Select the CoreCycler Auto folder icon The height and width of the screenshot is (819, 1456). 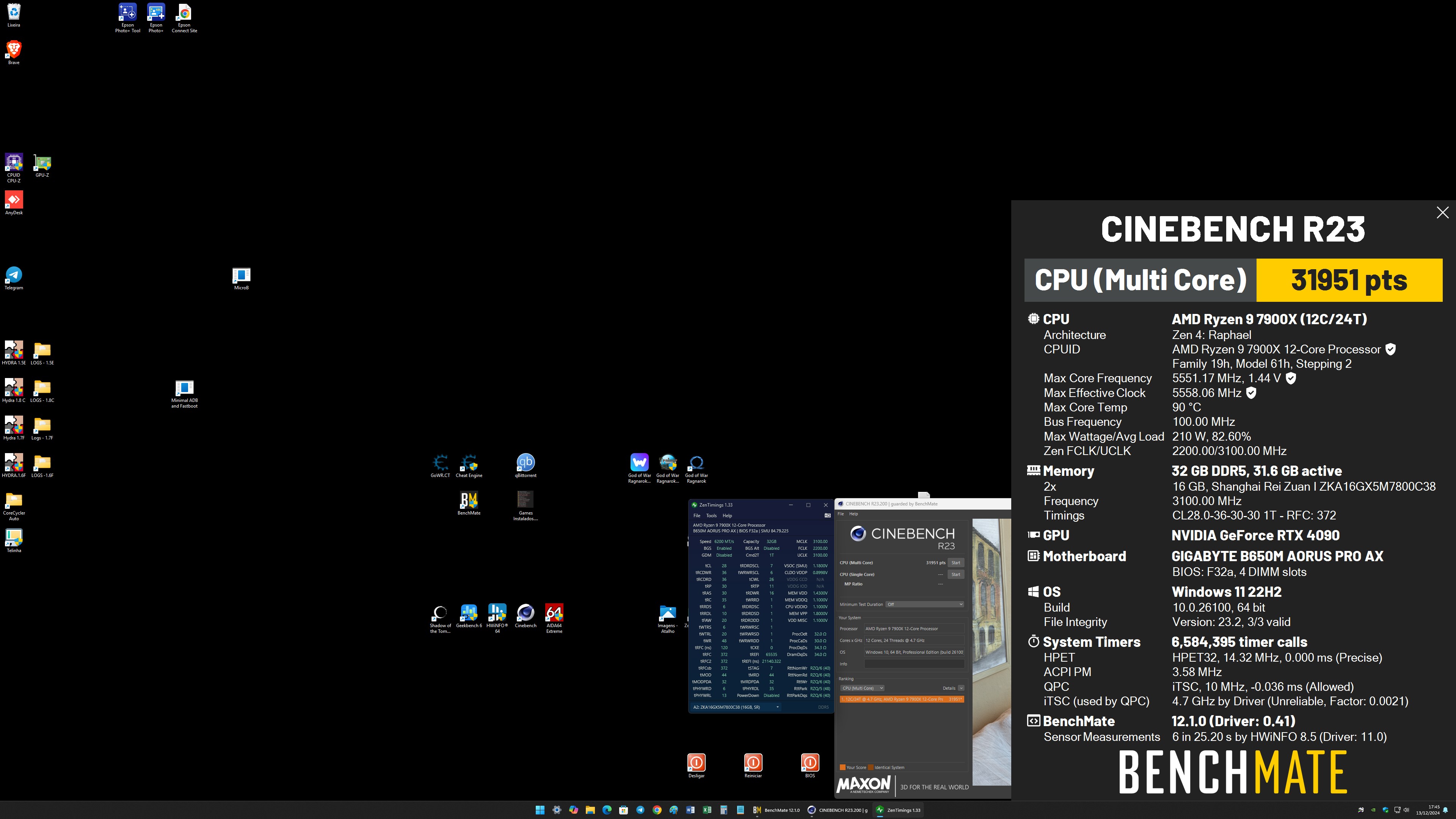[14, 507]
